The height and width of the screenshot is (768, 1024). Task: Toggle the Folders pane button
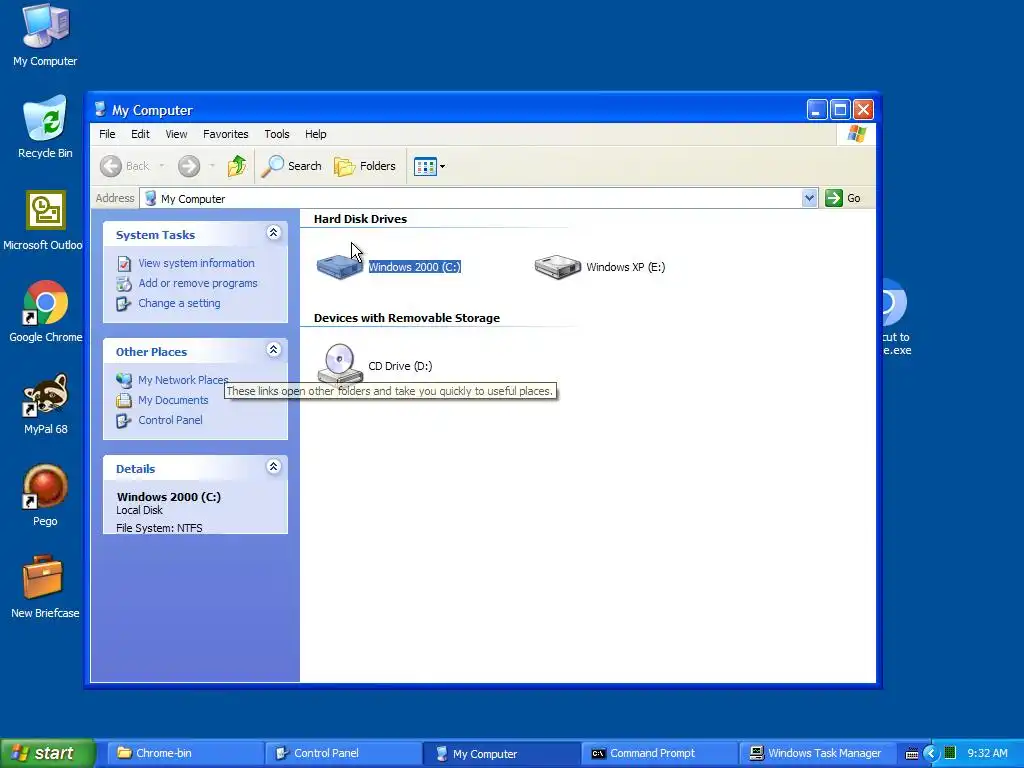(x=365, y=166)
